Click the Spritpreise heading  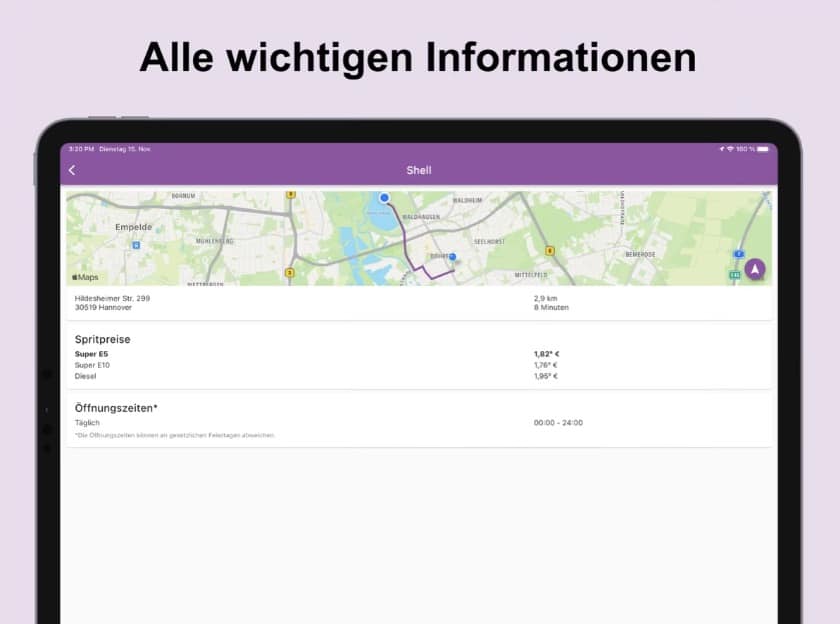click(102, 339)
